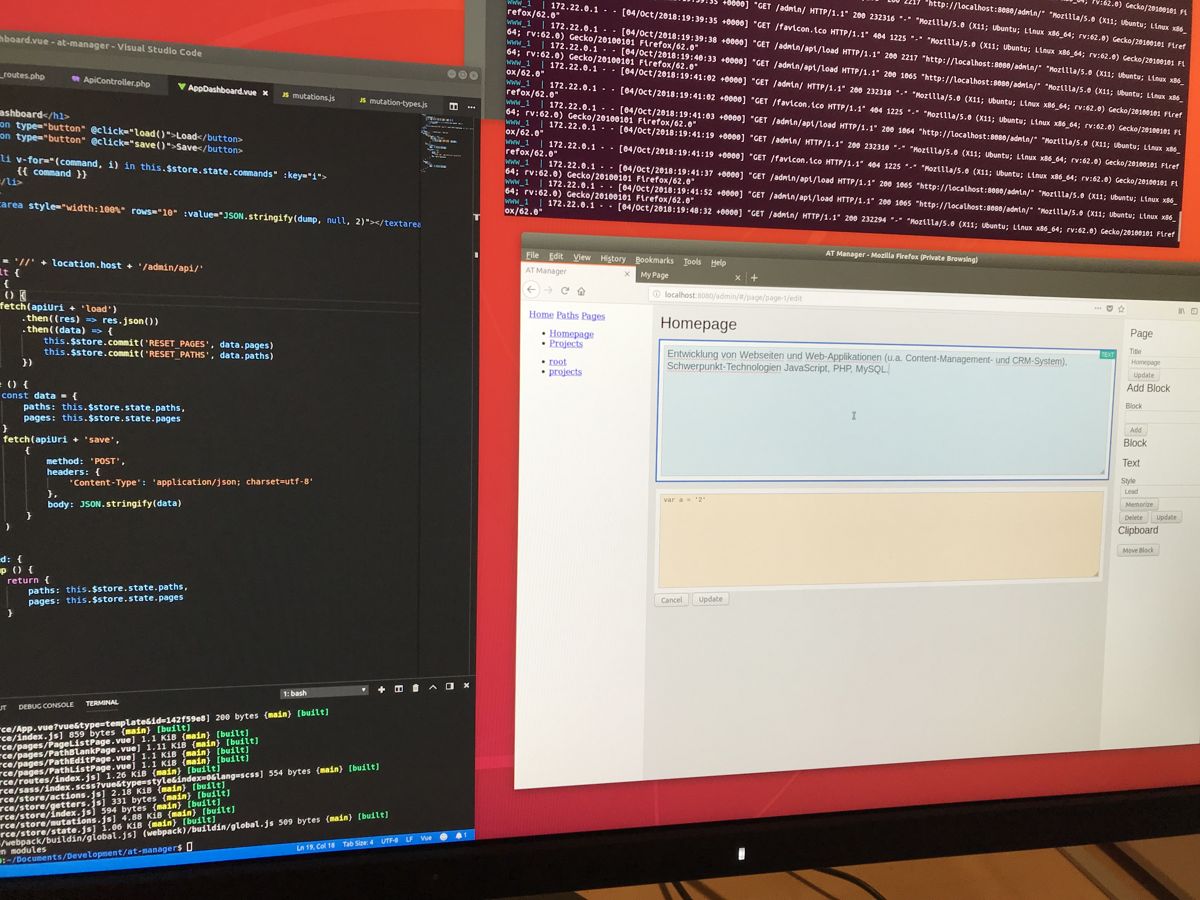Click the feedback smiley in VS Code status bar
The width and height of the screenshot is (1200, 900).
click(x=443, y=836)
